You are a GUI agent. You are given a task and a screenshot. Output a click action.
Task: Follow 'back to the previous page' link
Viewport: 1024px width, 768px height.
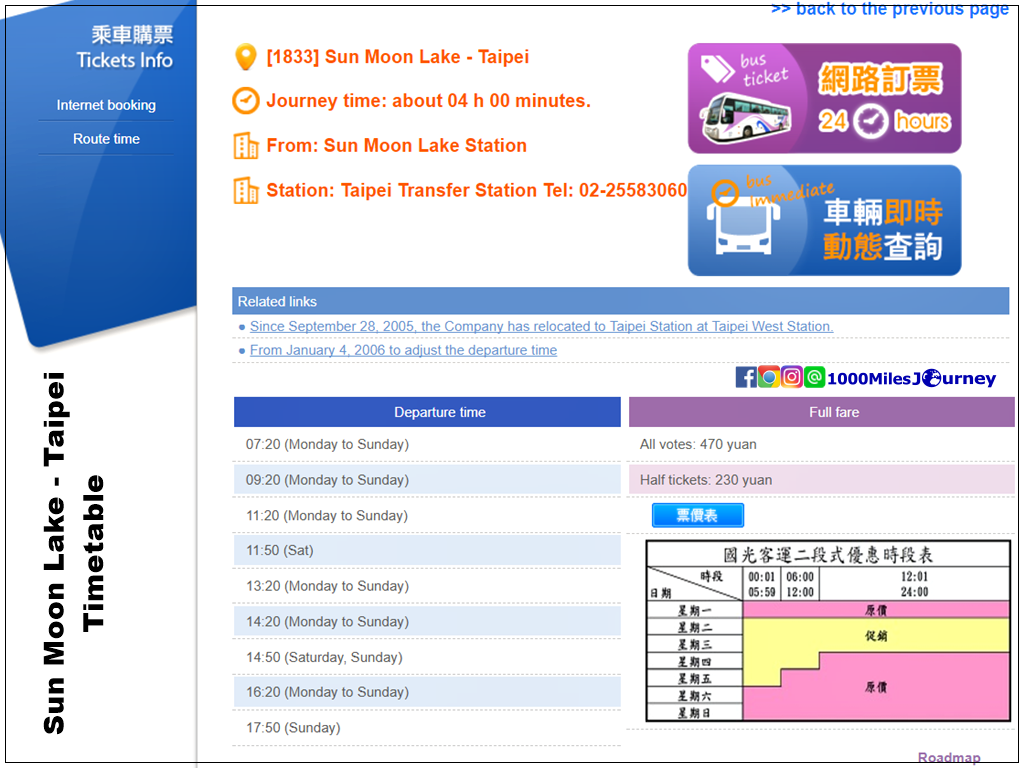point(890,9)
